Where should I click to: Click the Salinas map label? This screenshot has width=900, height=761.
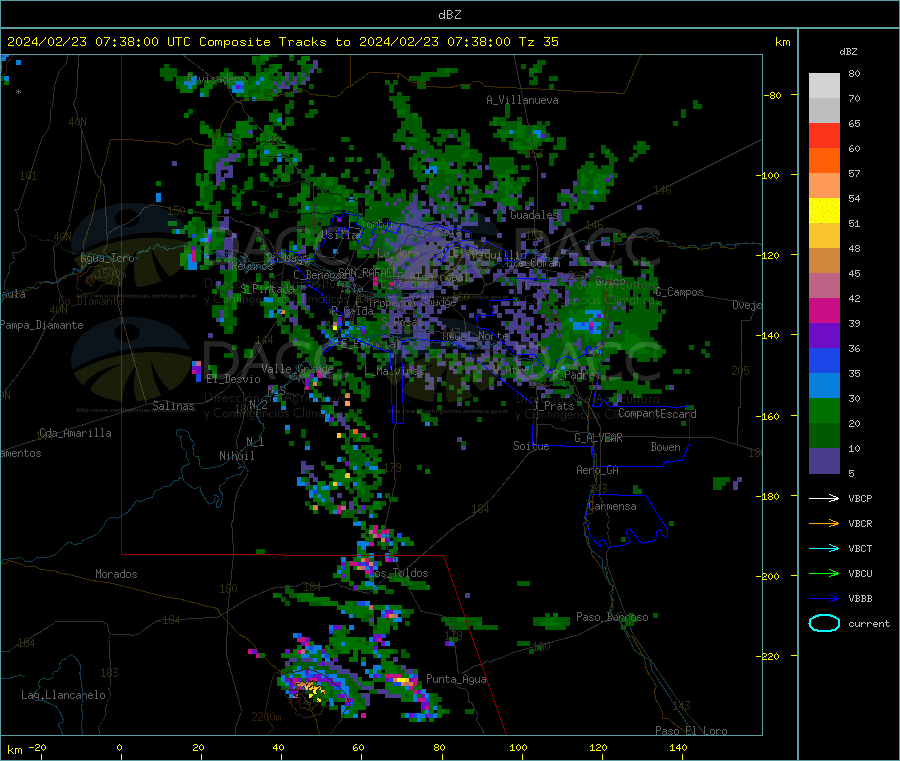click(x=173, y=406)
